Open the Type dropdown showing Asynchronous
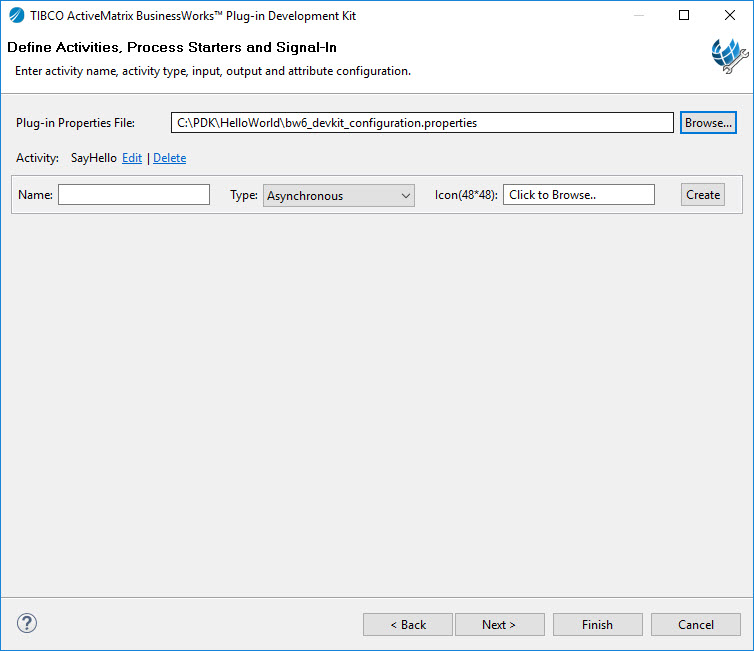754x651 pixels. click(x=339, y=196)
